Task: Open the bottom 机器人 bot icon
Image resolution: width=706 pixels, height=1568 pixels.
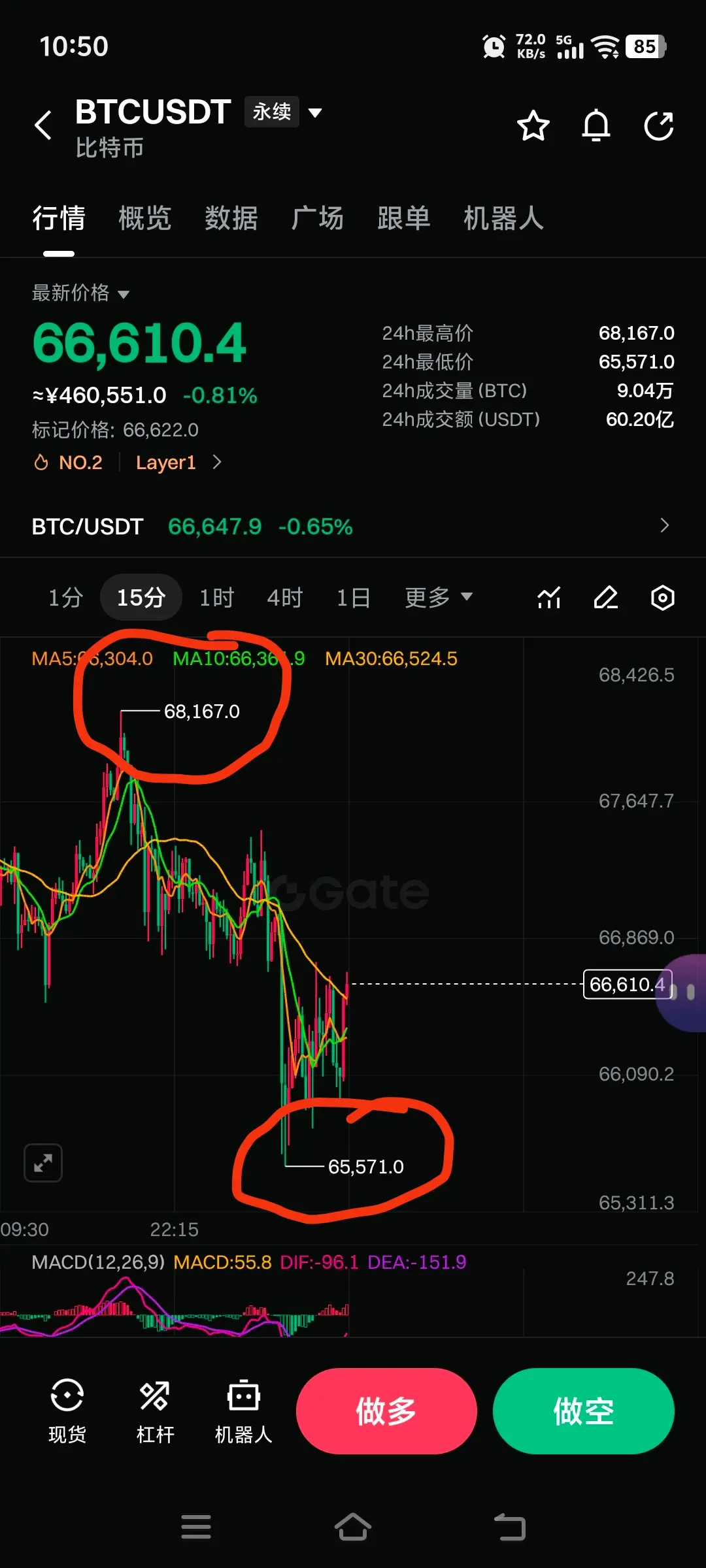Action: (243, 1411)
